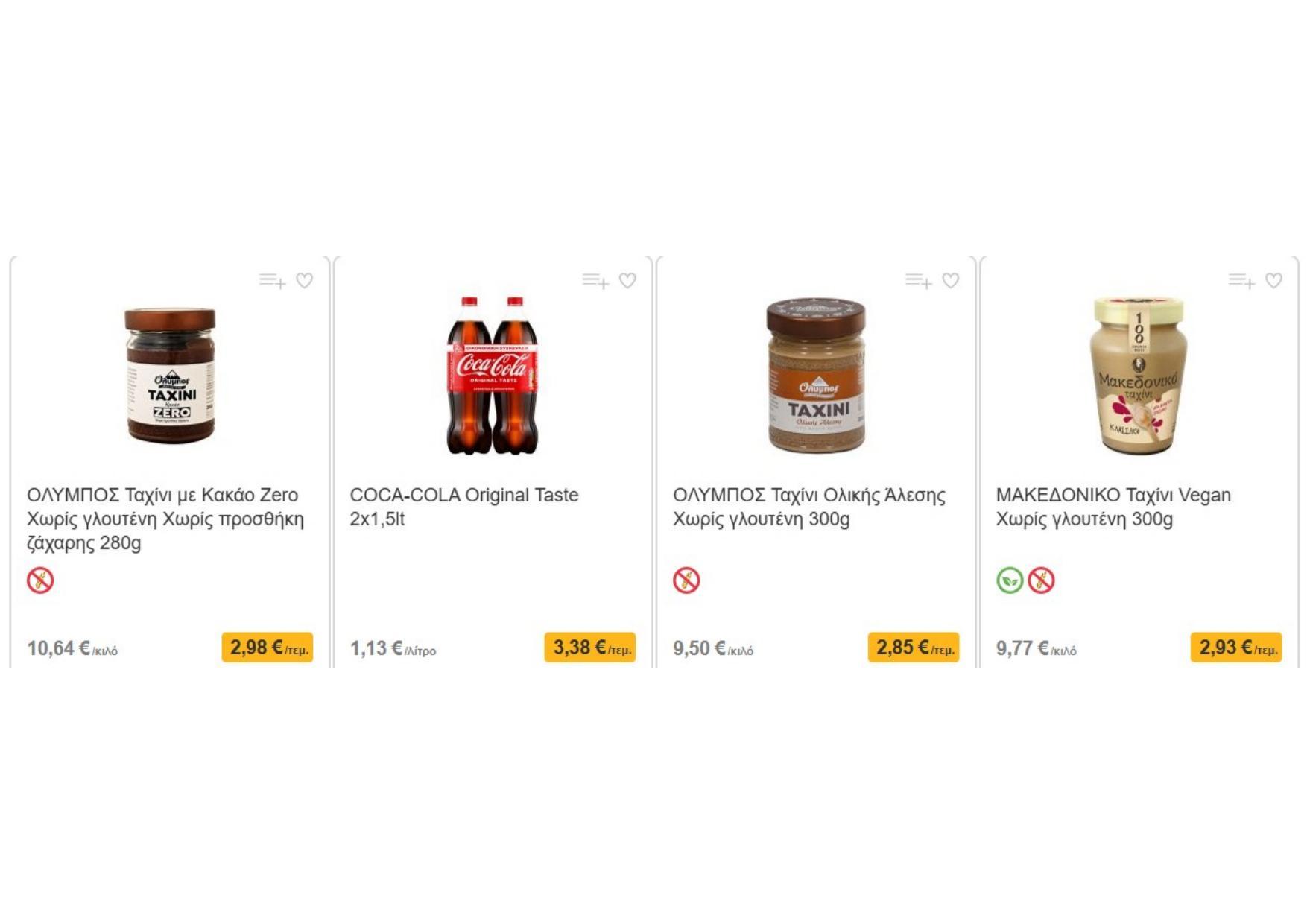Add Olympos whole grain tahini to list
The width and height of the screenshot is (1307, 924).
pos(918,281)
